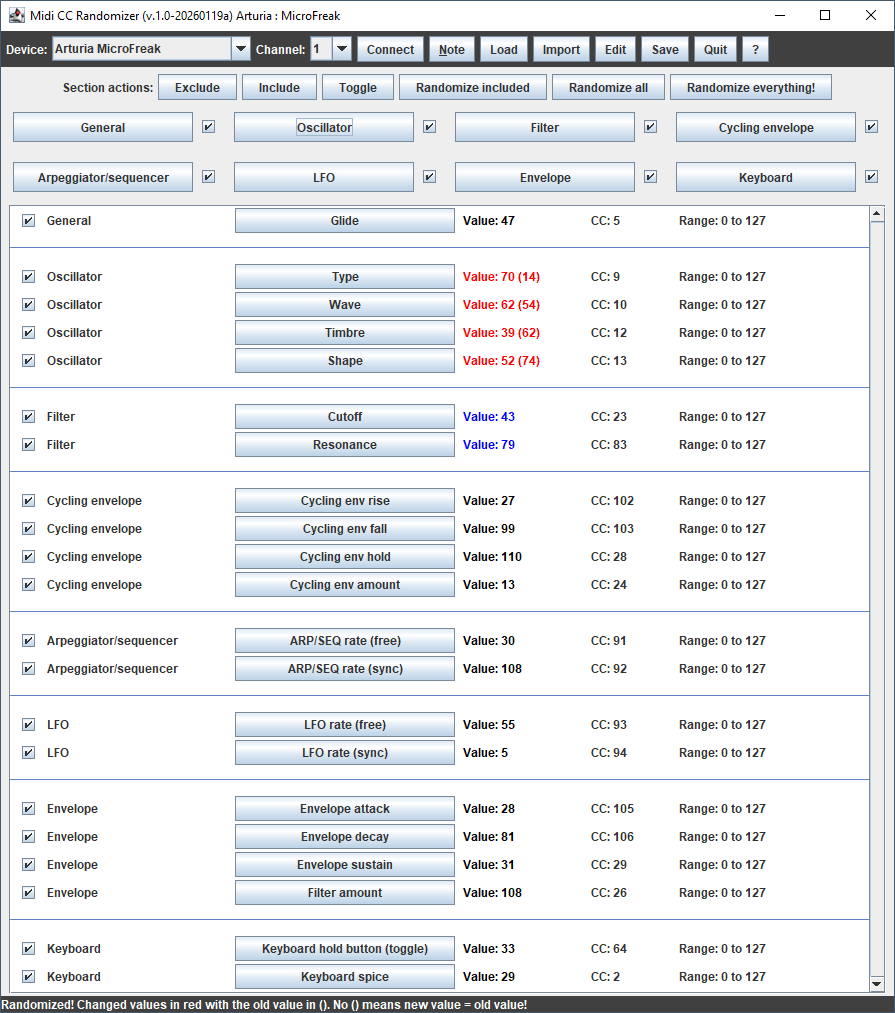Click the scrollbar up arrow

877,213
